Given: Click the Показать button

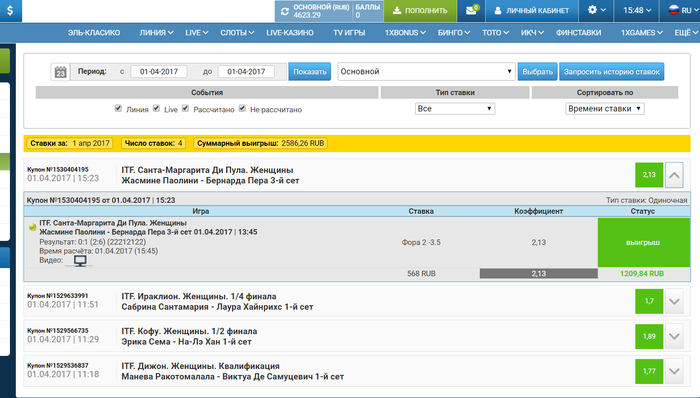Looking at the screenshot, I should click(x=309, y=71).
